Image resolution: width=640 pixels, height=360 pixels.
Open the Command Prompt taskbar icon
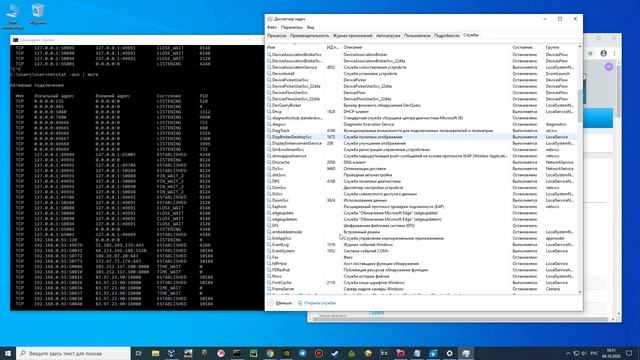pos(237,353)
